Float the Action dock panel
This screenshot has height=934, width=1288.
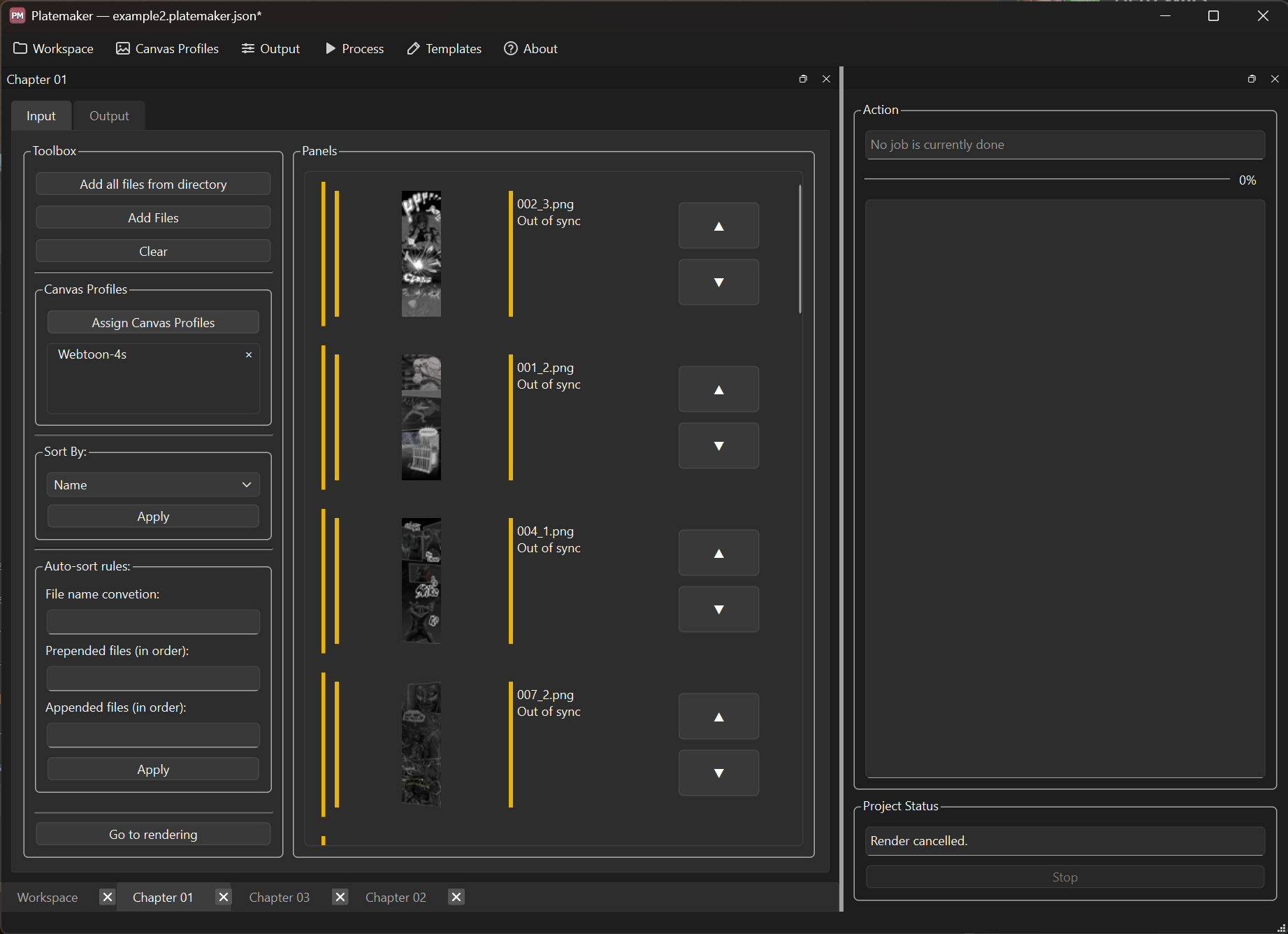1252,79
